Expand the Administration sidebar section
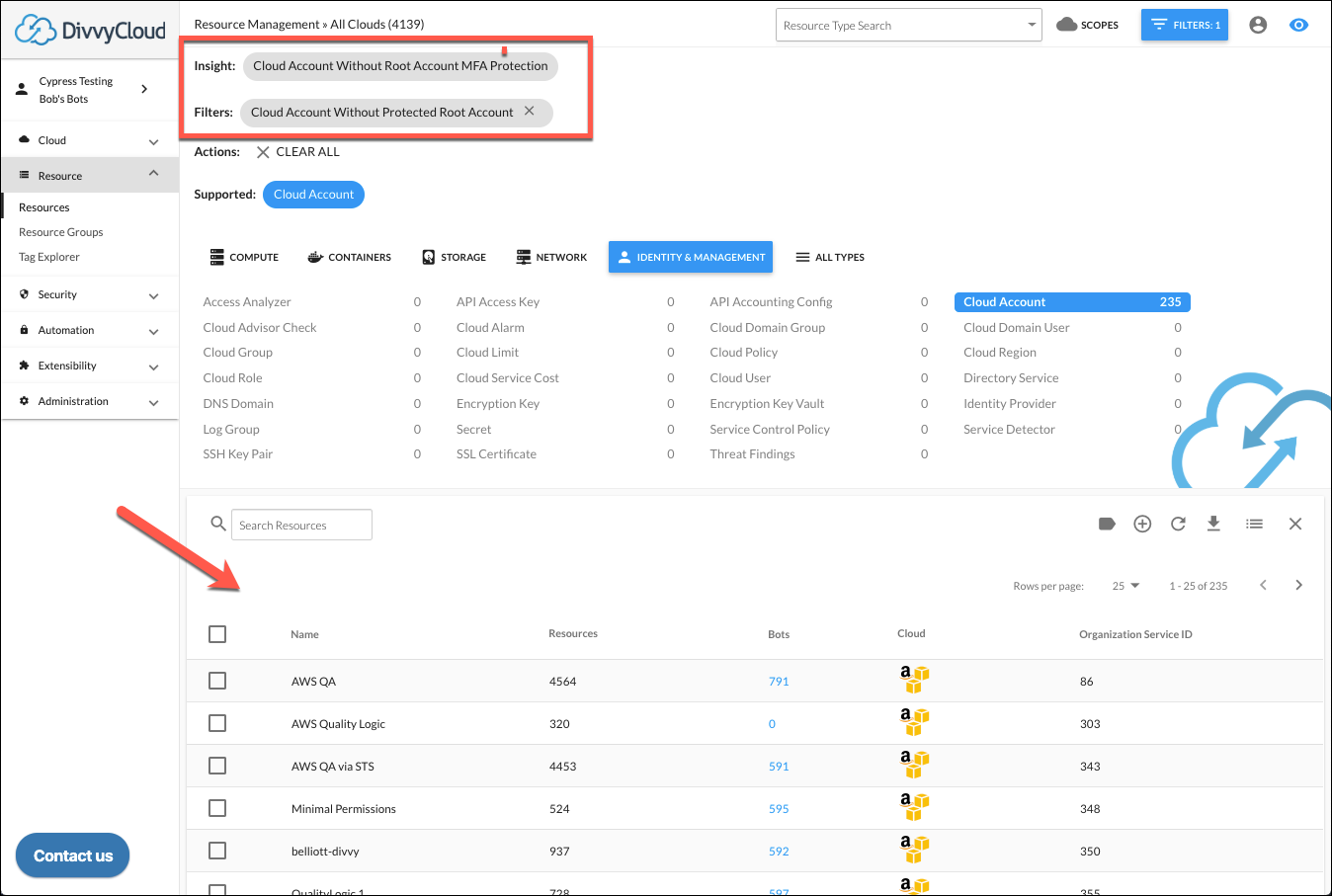1332x896 pixels. coord(90,401)
